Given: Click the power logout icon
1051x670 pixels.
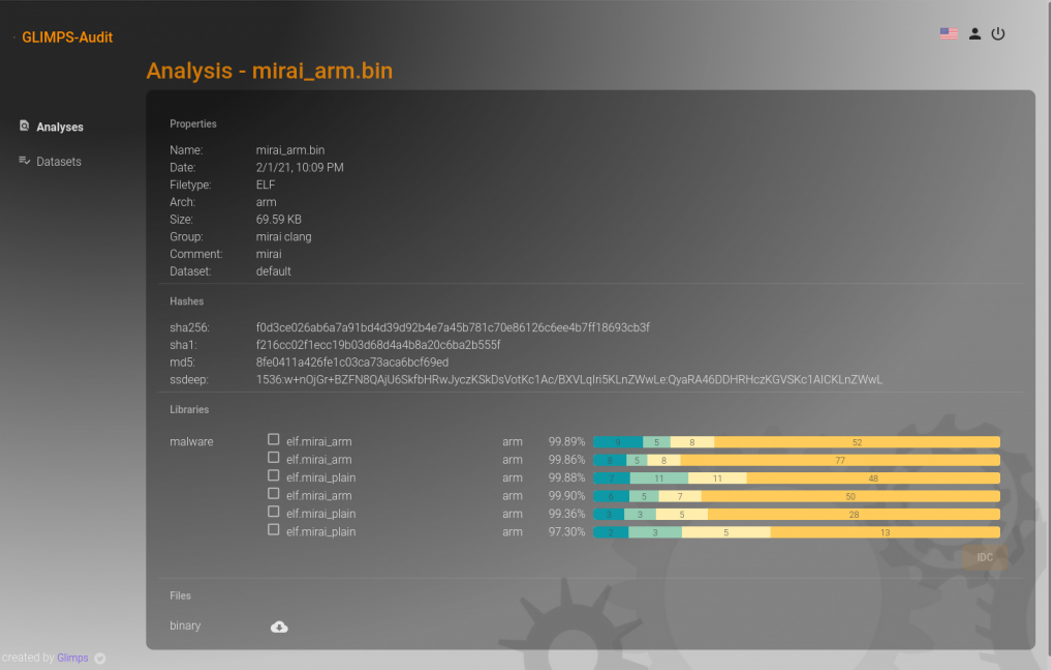Looking at the screenshot, I should [998, 34].
